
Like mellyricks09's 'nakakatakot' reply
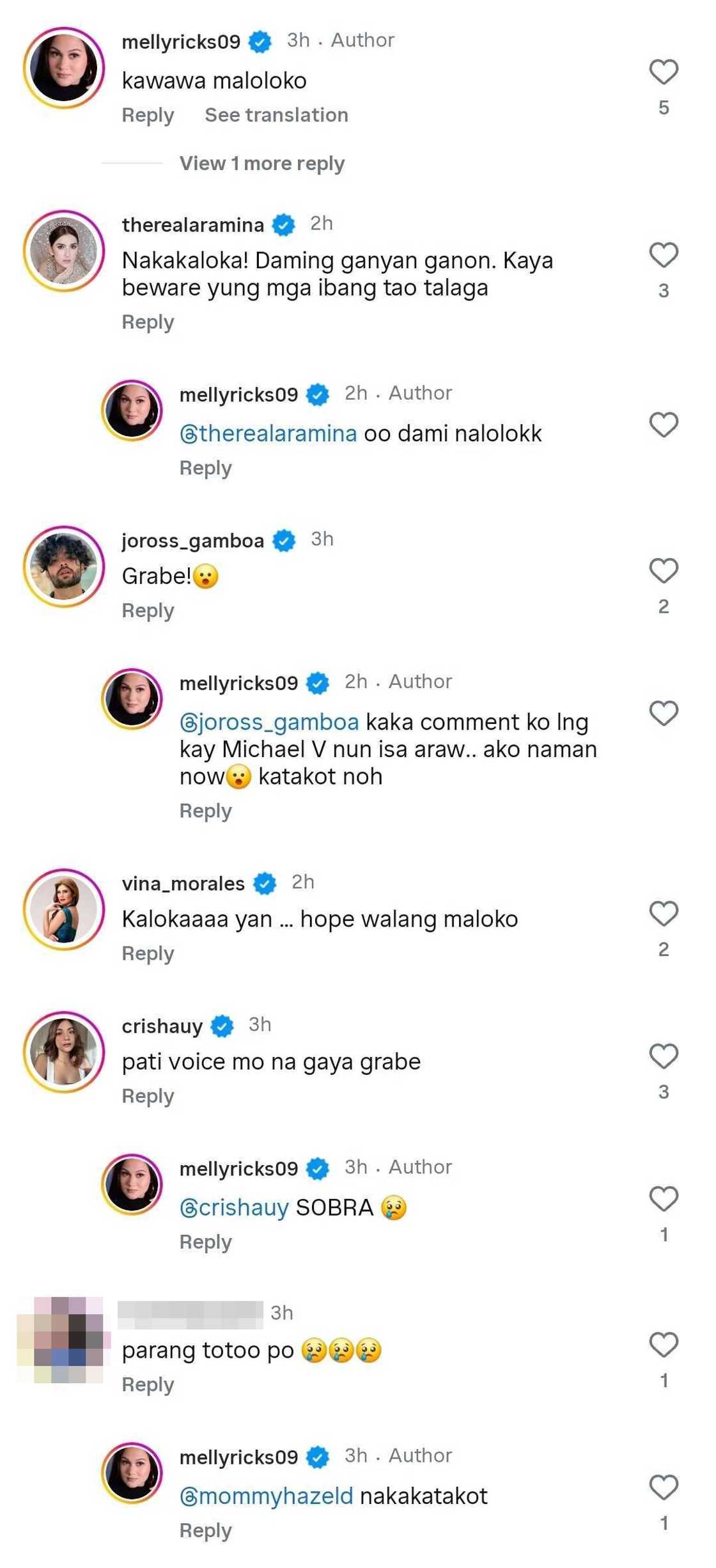pyautogui.click(x=664, y=1487)
